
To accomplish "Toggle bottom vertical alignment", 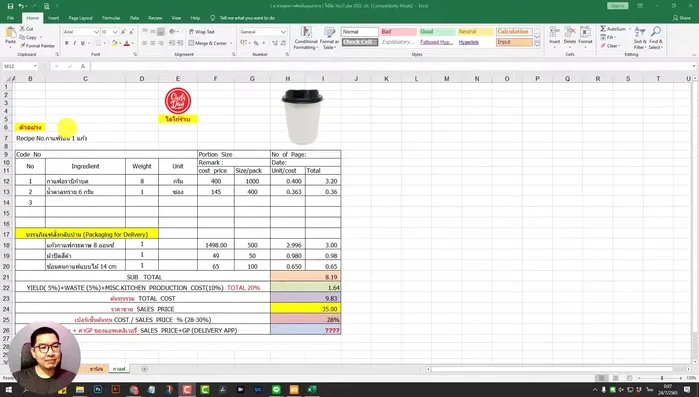I will [x=161, y=32].
